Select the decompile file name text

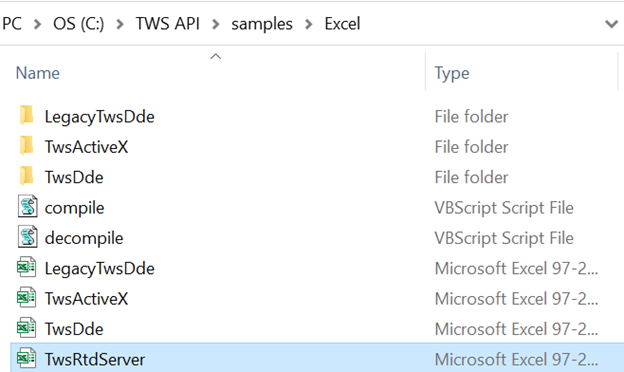coord(84,238)
